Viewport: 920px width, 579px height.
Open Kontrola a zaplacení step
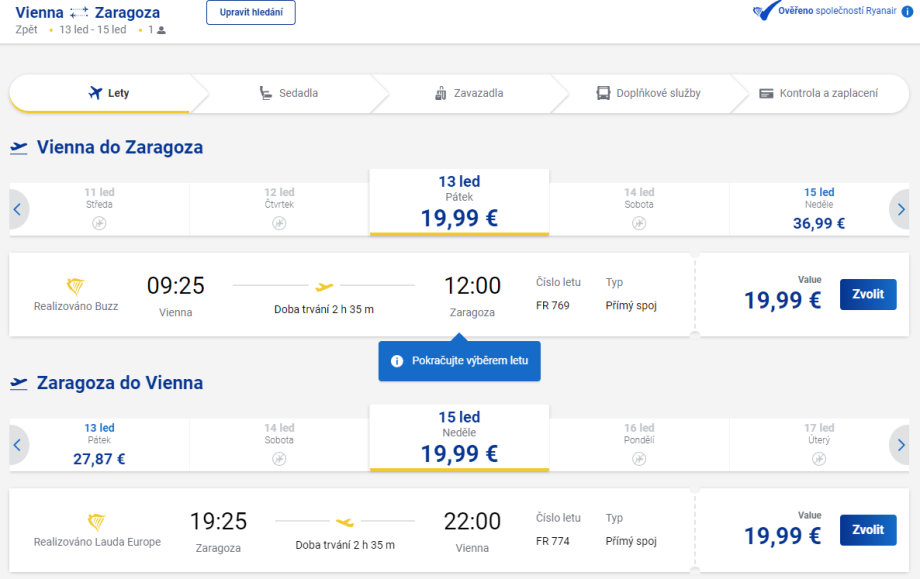(x=818, y=93)
